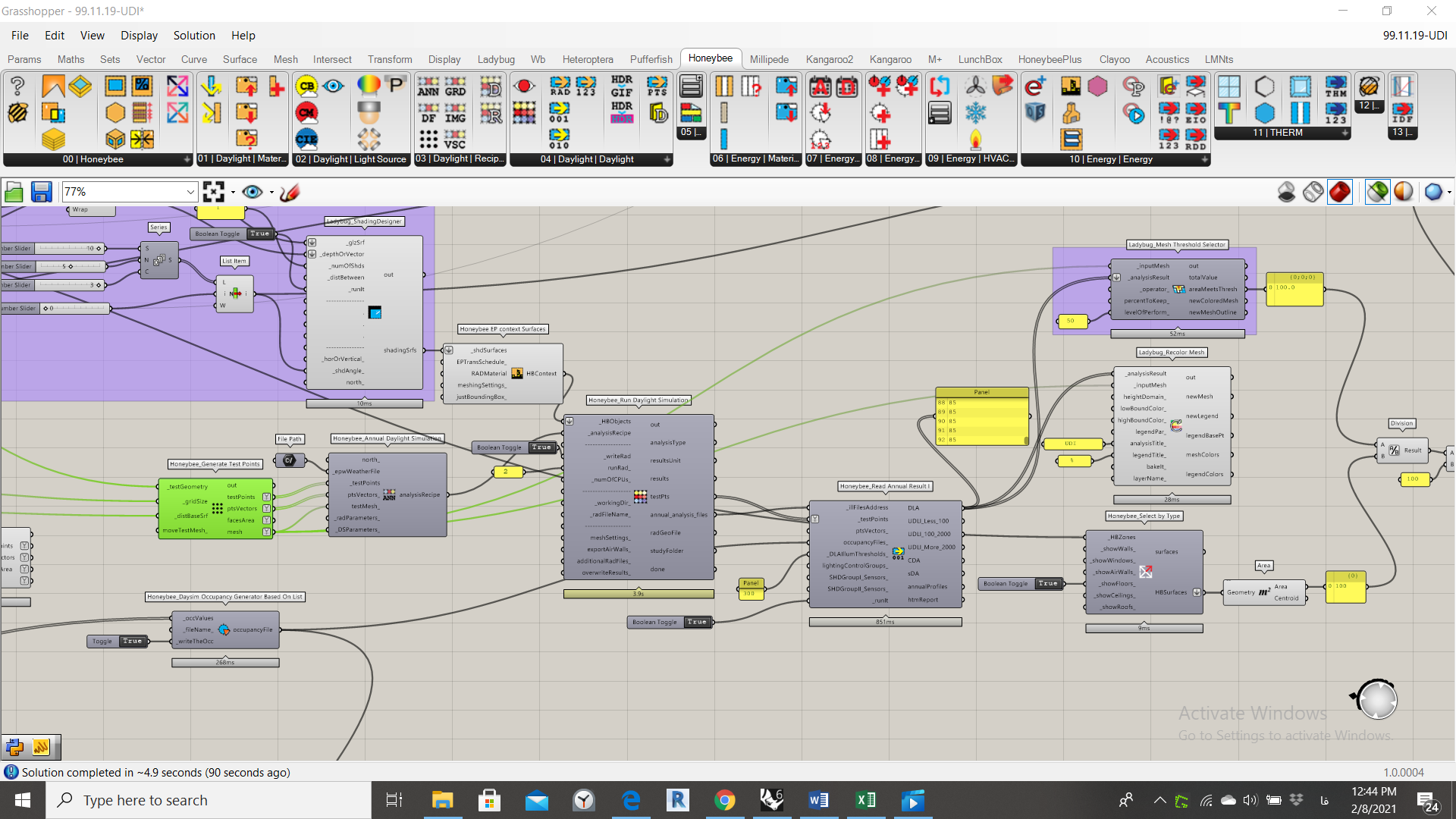Click the CIE sky icon
Image resolution: width=1456 pixels, height=819 pixels.
tap(306, 140)
